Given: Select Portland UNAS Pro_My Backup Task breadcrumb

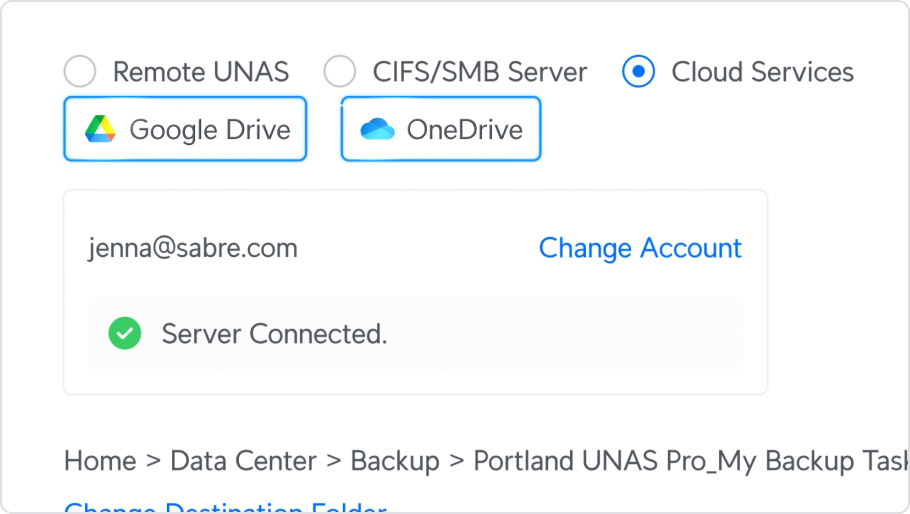Looking at the screenshot, I should pyautogui.click(x=691, y=462).
